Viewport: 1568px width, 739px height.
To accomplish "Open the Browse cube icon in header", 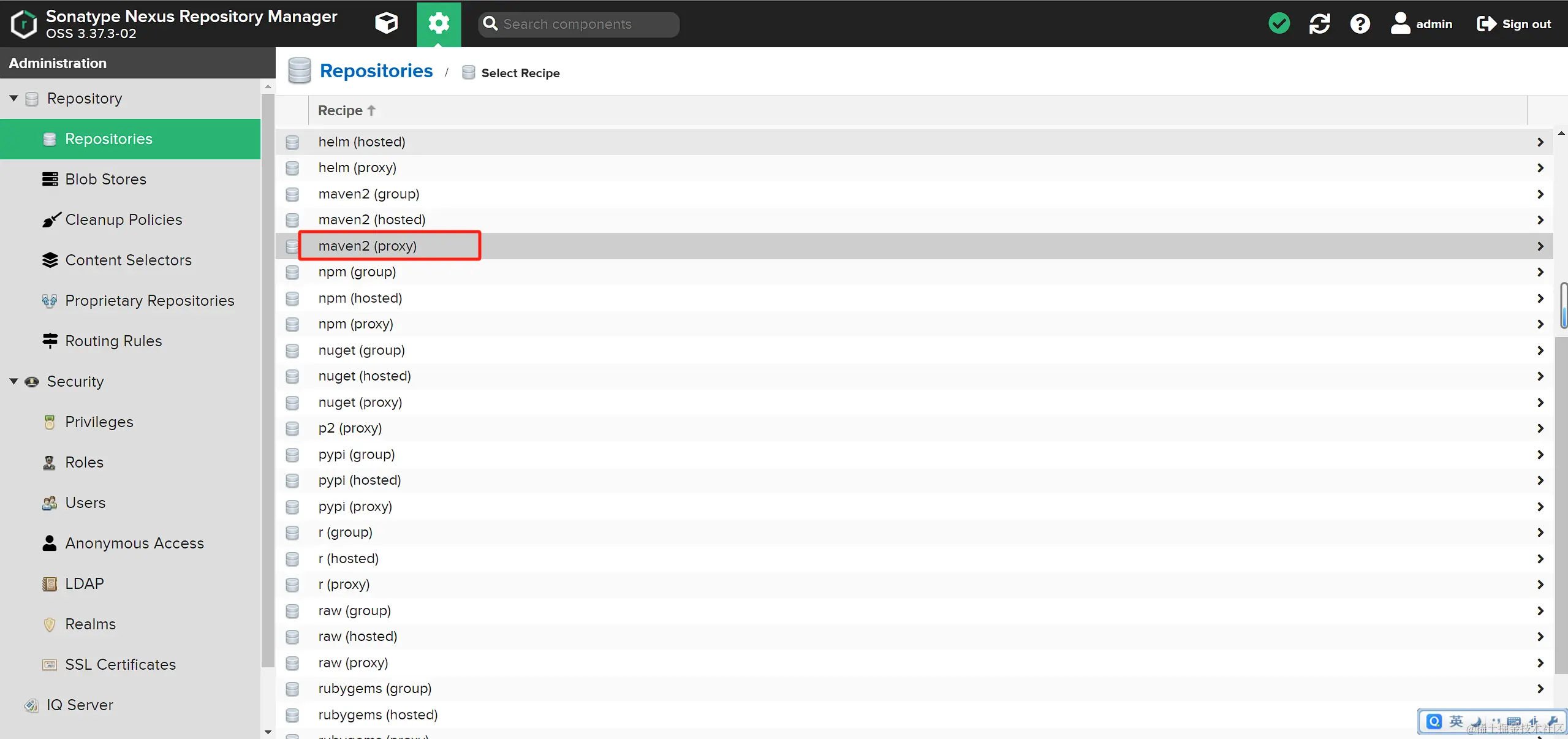I will [386, 24].
